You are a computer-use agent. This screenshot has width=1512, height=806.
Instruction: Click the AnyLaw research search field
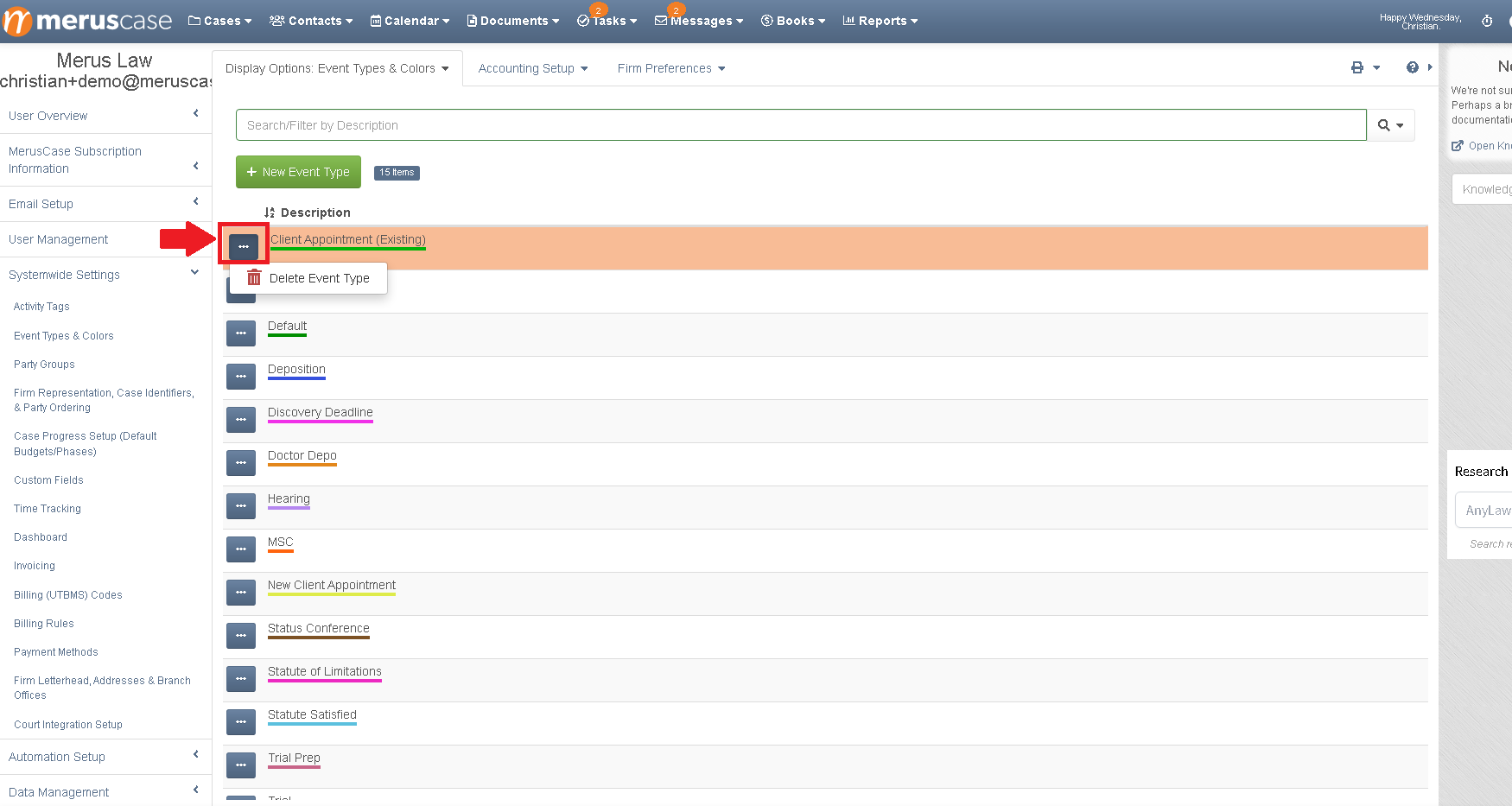point(1484,511)
